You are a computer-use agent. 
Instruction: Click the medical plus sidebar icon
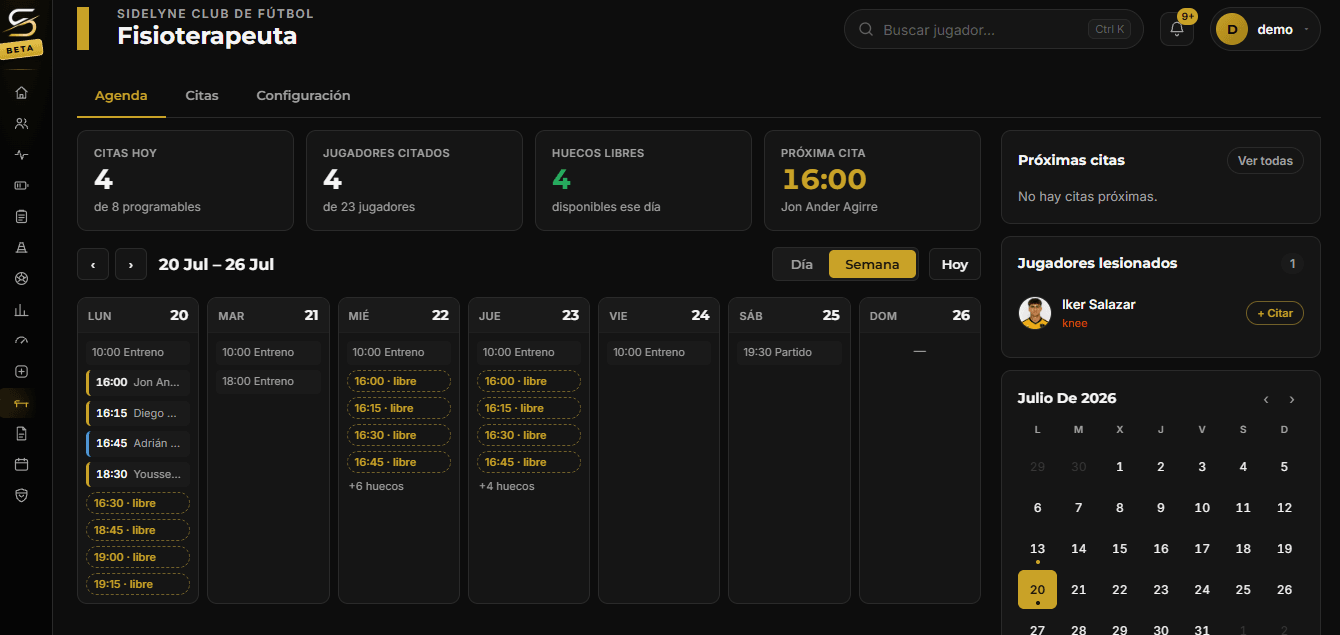coord(21,372)
